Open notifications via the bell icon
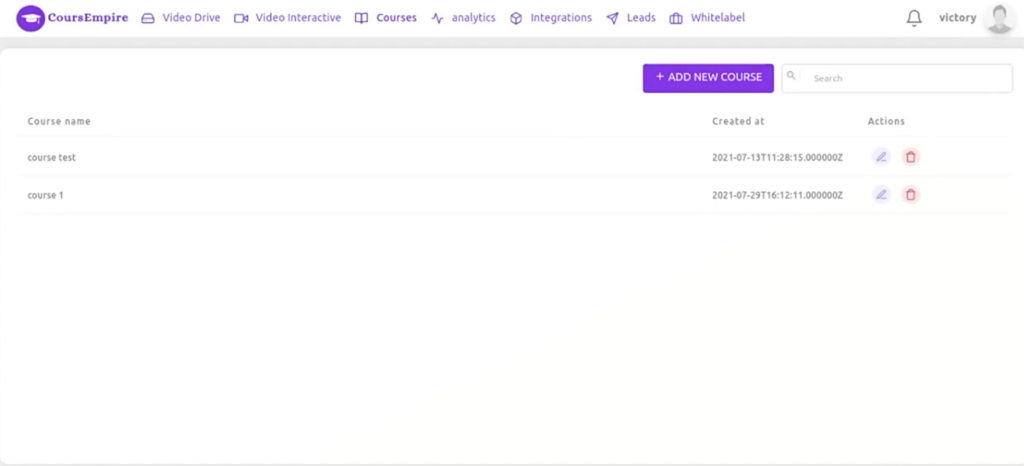 tap(914, 18)
